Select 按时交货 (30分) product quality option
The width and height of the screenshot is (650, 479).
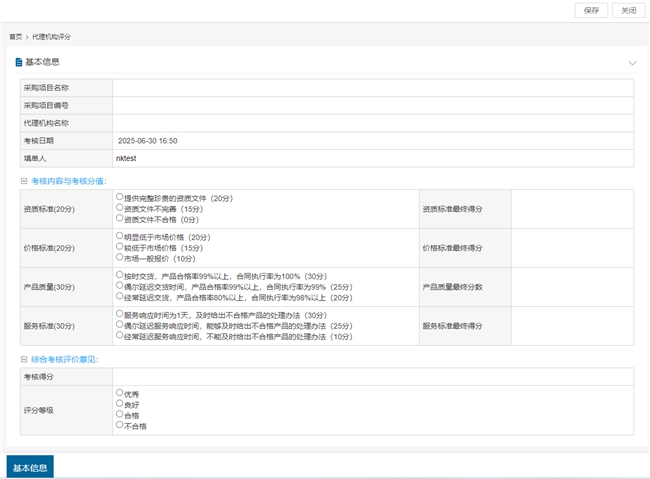point(120,276)
